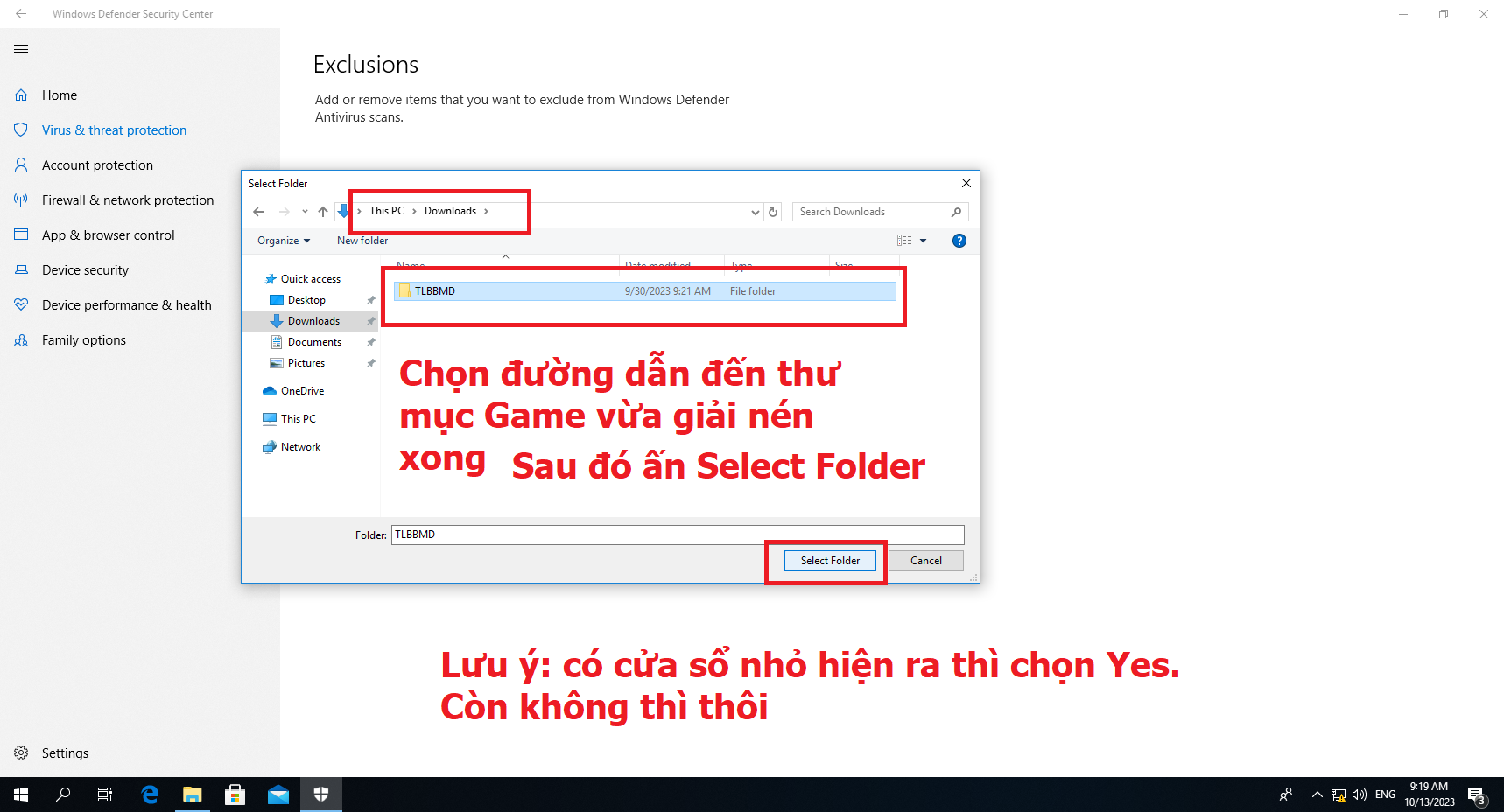The image size is (1504, 812).
Task: Click the shield icon for Virus protection
Action: (21, 129)
